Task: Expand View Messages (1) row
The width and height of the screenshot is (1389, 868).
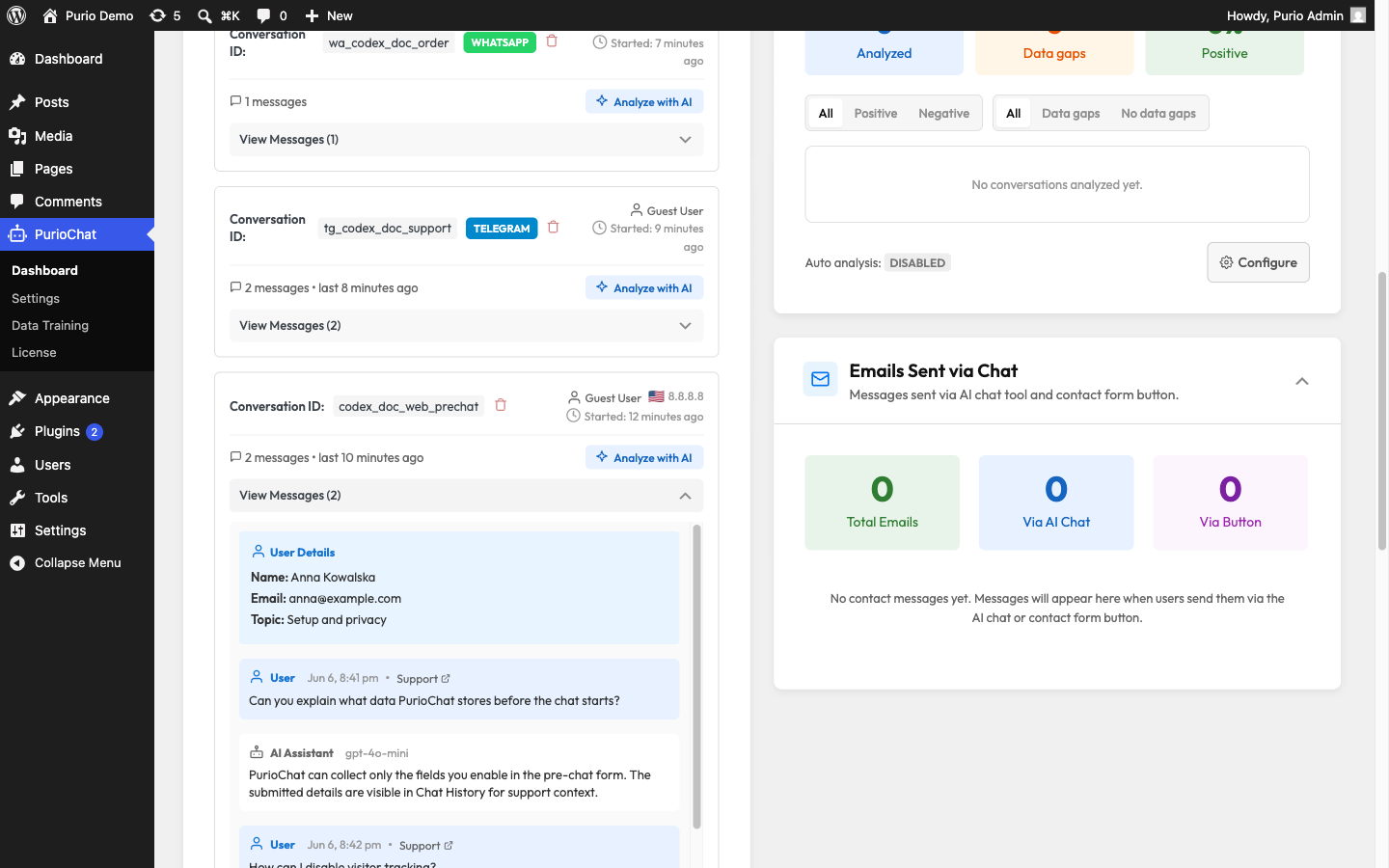Action: [466, 140]
